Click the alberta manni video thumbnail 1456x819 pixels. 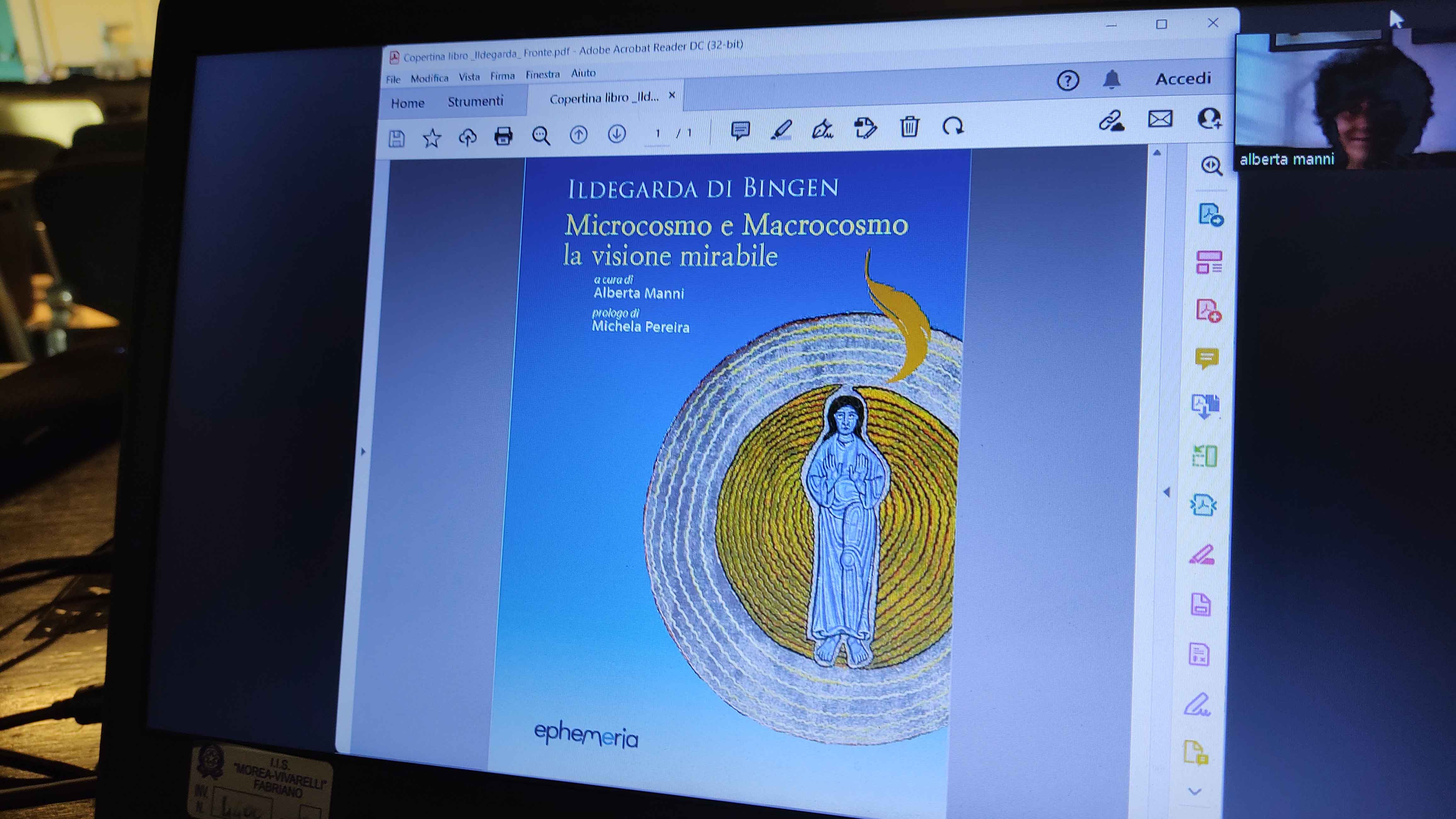click(1345, 101)
